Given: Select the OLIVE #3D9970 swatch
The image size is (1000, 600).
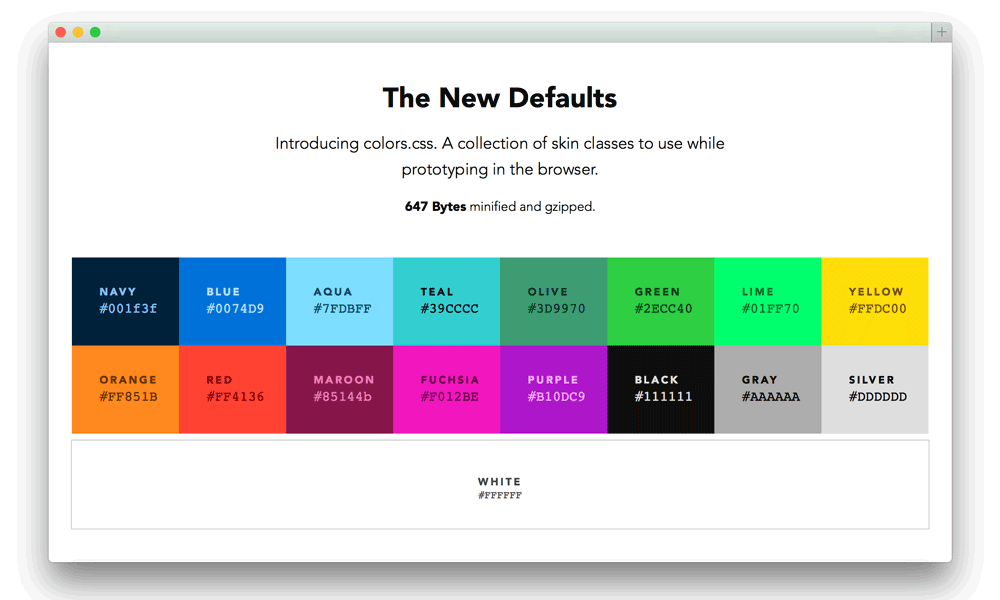Looking at the screenshot, I should click(553, 300).
